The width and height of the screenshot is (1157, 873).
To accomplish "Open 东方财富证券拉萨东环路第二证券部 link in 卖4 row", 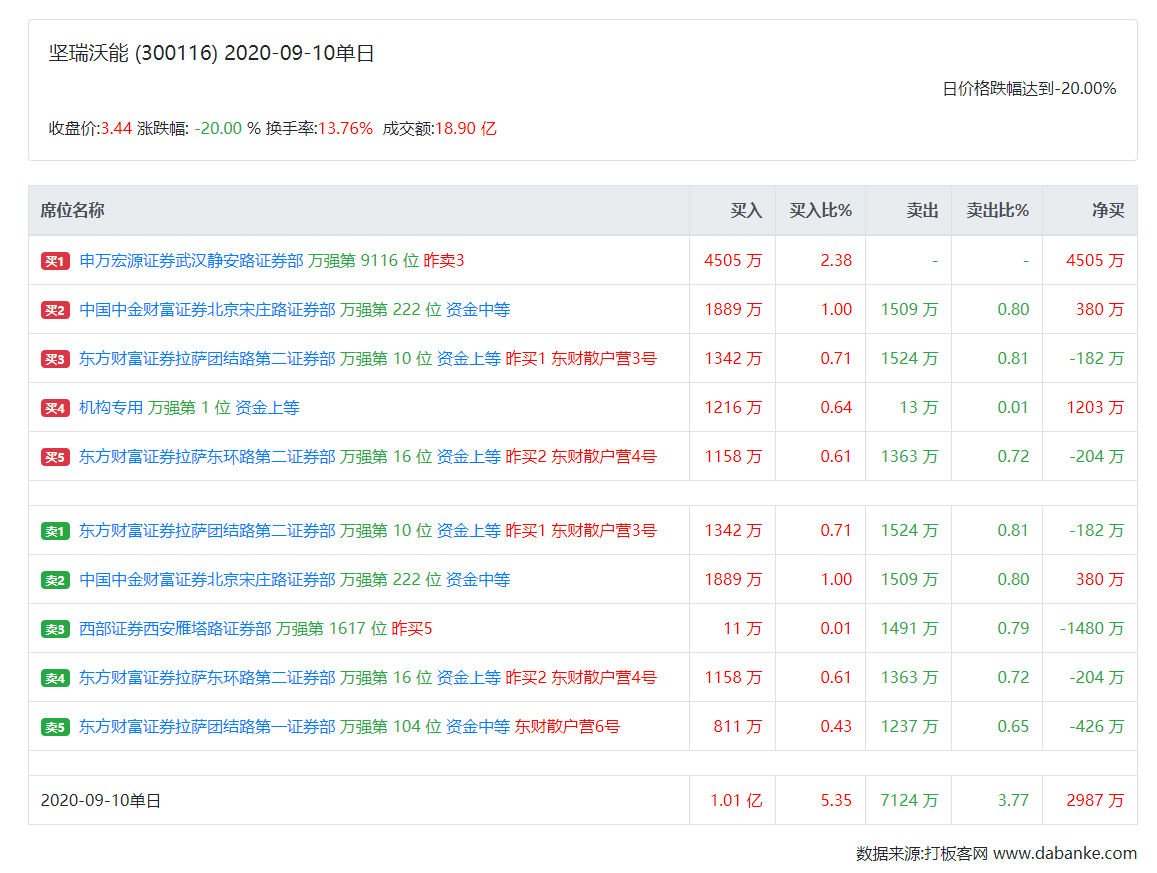I will pos(207,677).
